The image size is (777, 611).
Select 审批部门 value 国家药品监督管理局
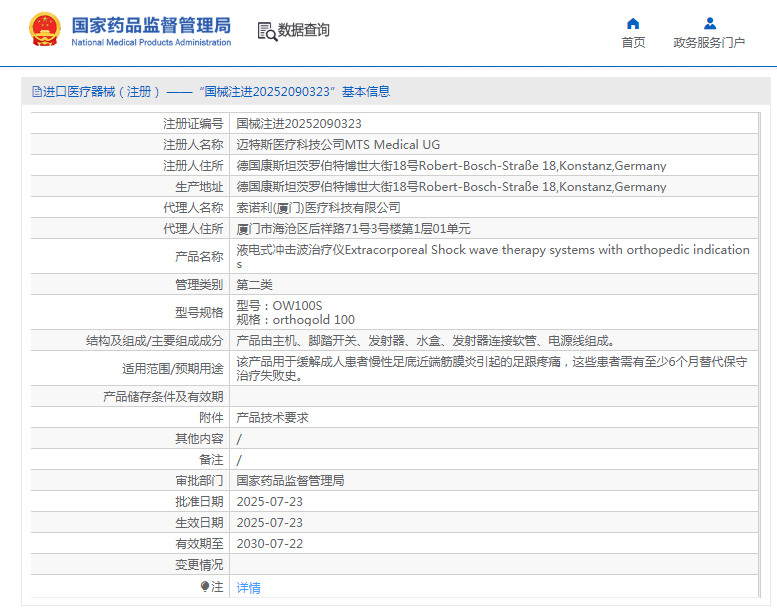(290, 481)
